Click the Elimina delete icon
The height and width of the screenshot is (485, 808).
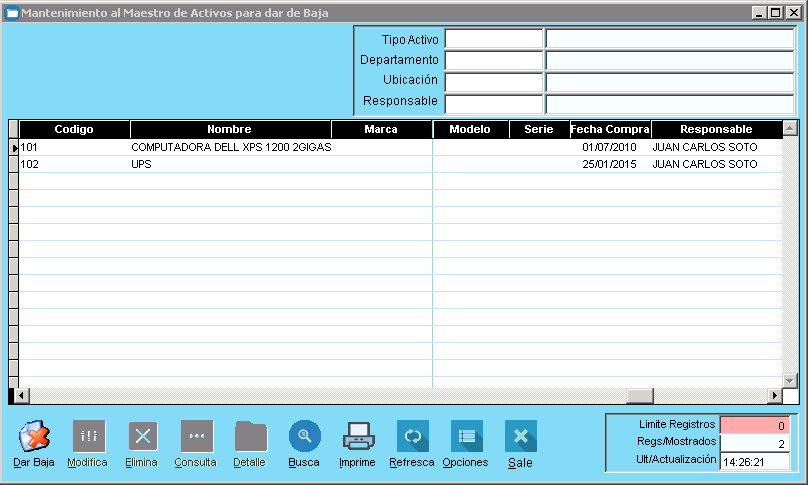tap(142, 436)
